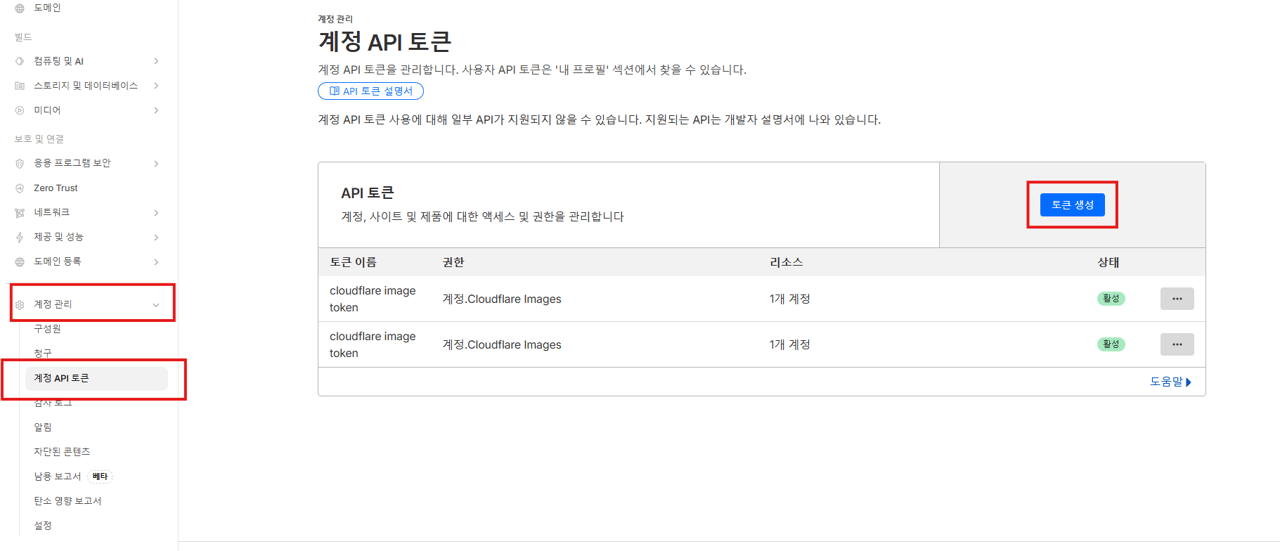The height and width of the screenshot is (551, 1280).
Task: Click the 계정 관리 breadcrumb above the title
Action: click(x=335, y=19)
